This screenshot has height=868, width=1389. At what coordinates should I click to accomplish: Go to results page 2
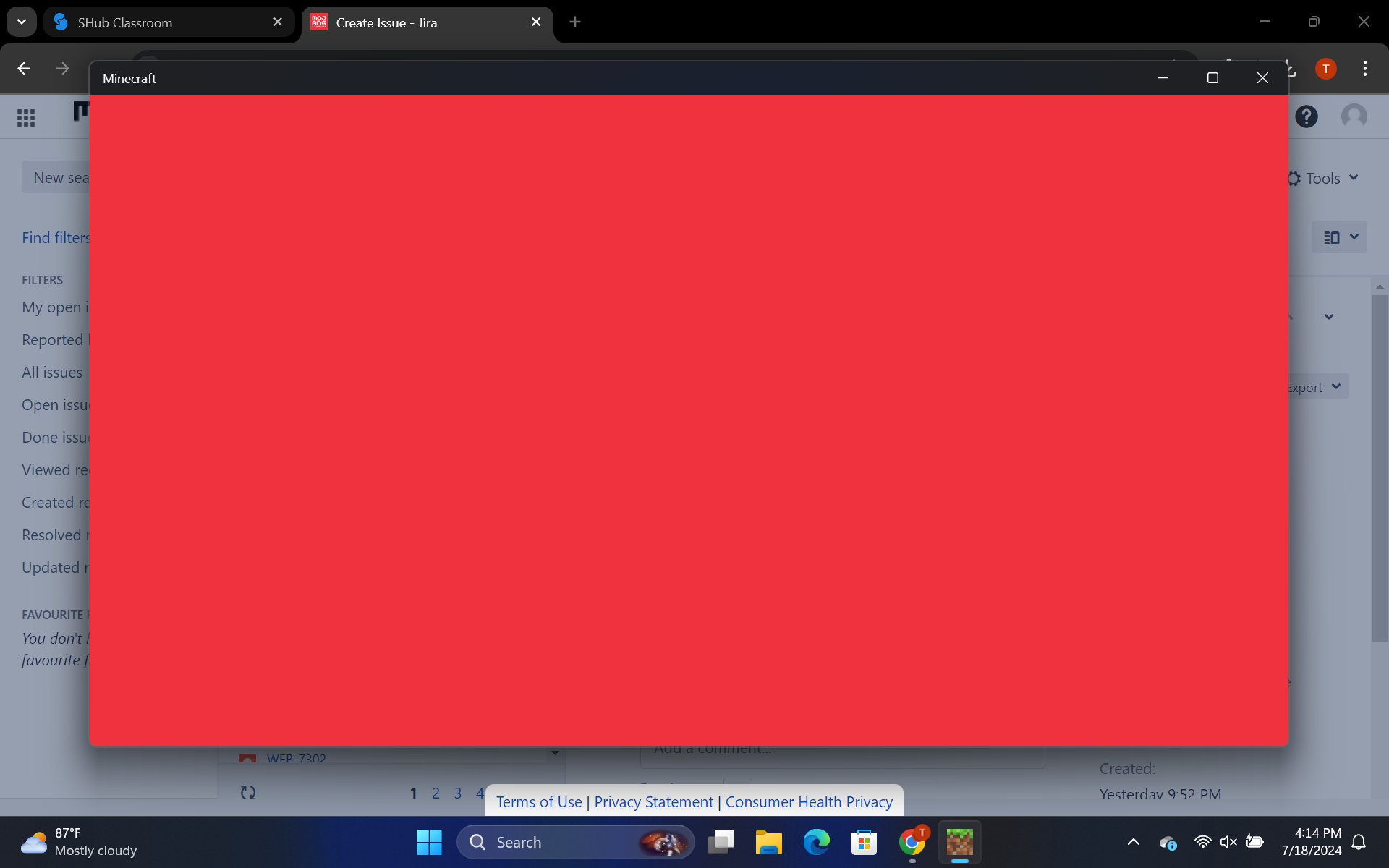(436, 793)
